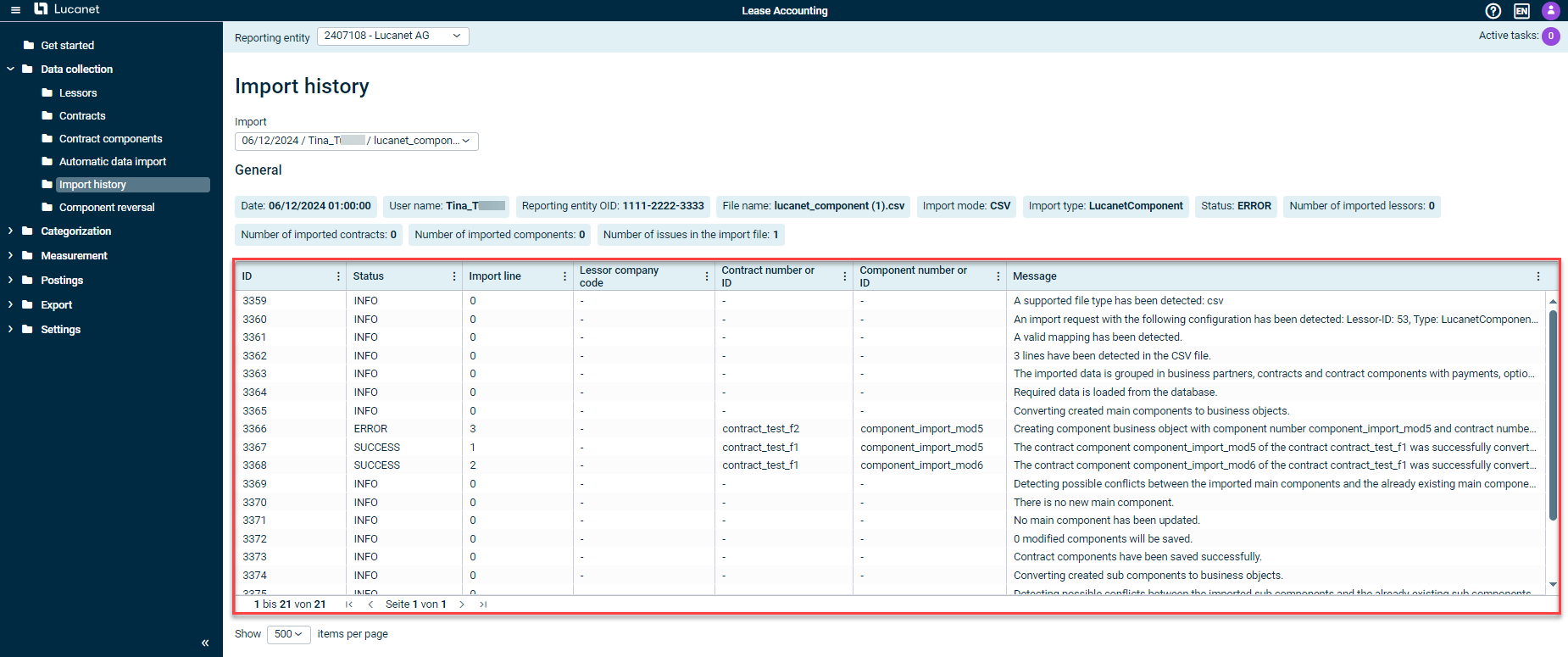Screen dimensions: 1568x657
Task: Collapse the sidebar with double-arrow icon
Action: click(x=205, y=643)
